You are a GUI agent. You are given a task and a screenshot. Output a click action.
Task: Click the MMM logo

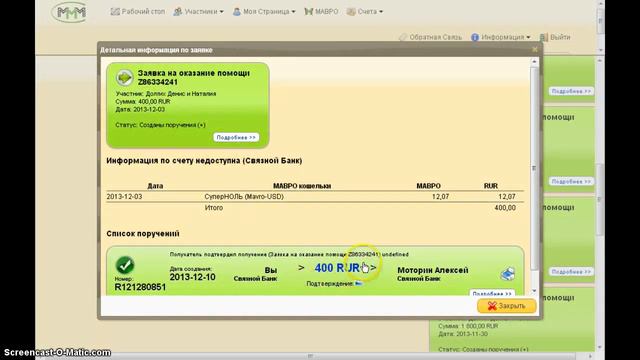click(70, 12)
